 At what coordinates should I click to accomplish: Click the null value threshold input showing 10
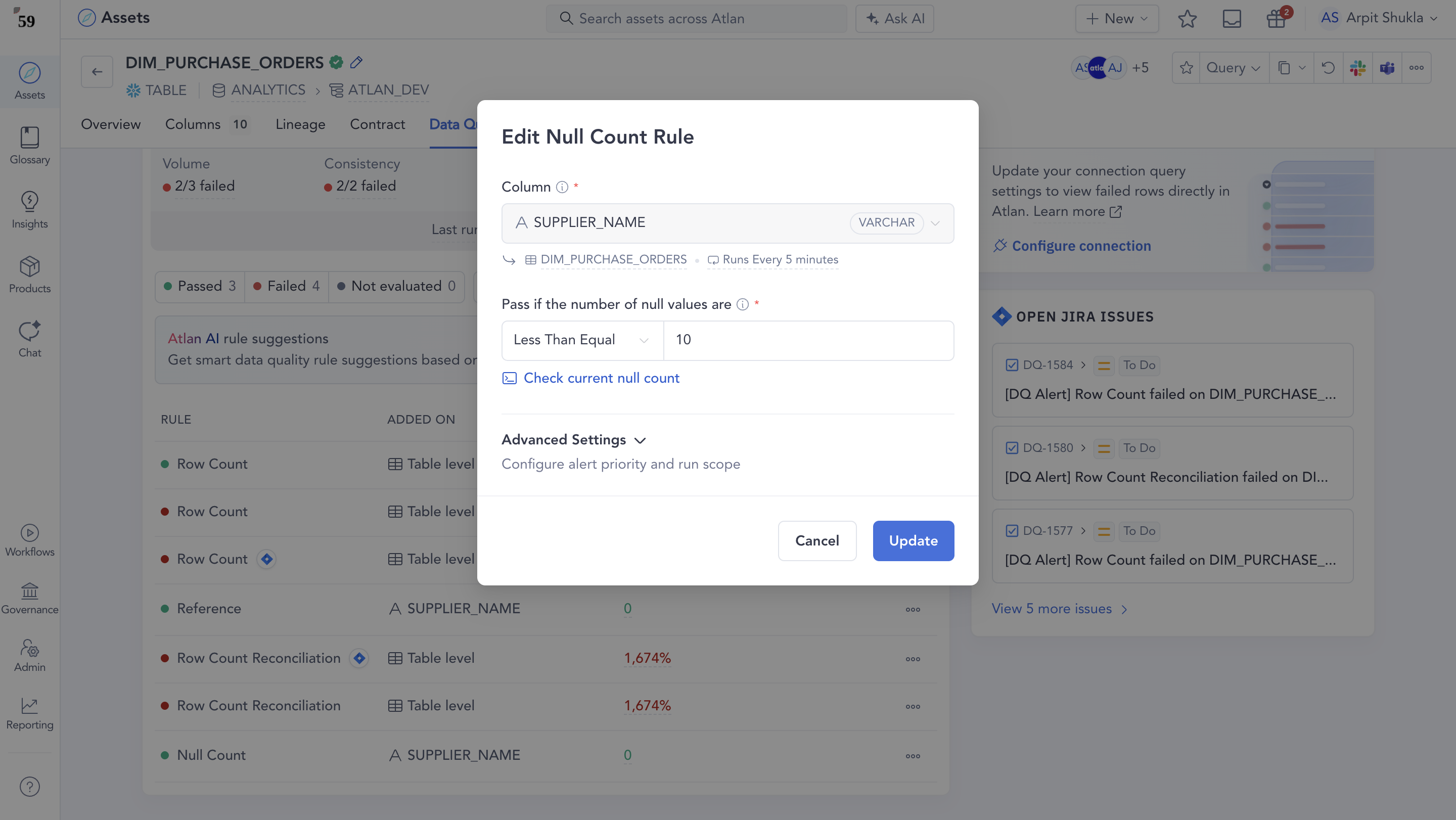pyautogui.click(x=808, y=340)
